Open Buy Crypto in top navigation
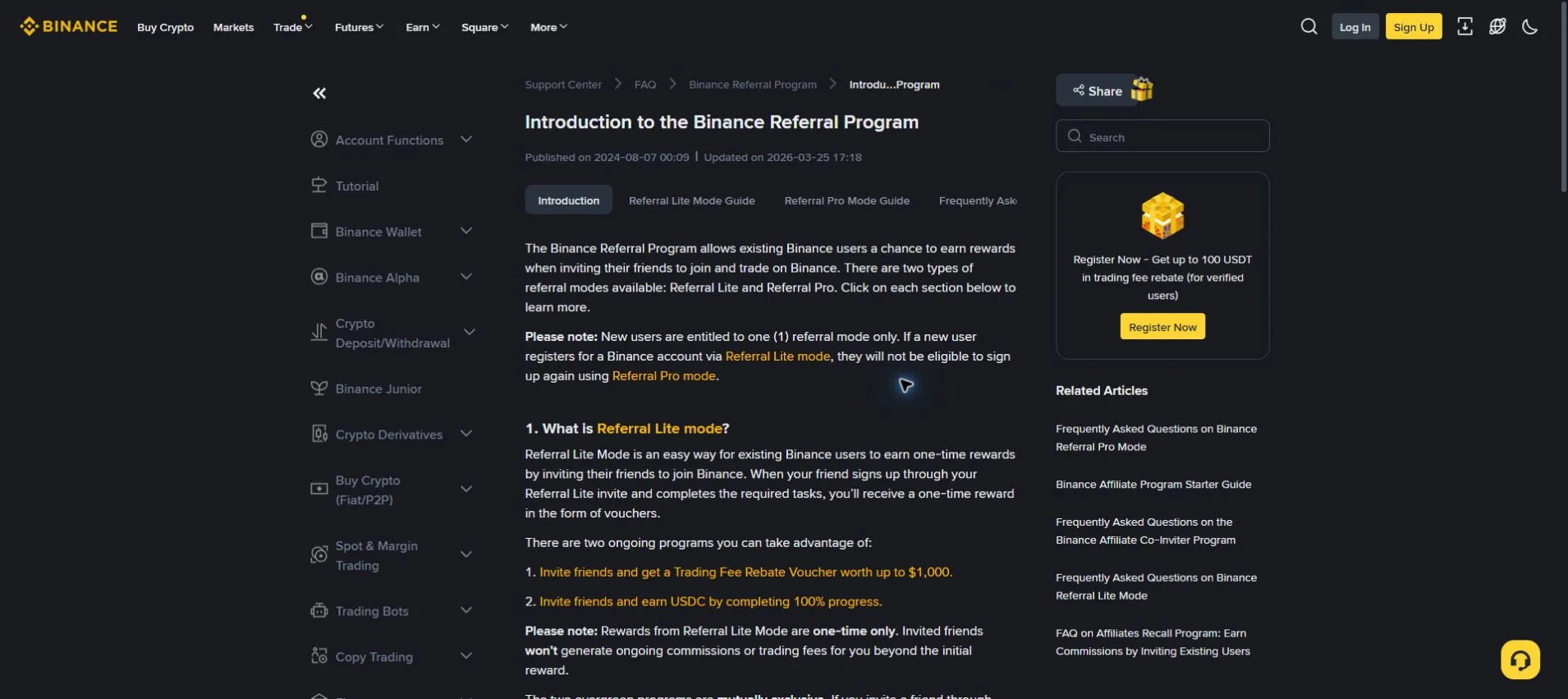The width and height of the screenshot is (1568, 699). click(165, 27)
